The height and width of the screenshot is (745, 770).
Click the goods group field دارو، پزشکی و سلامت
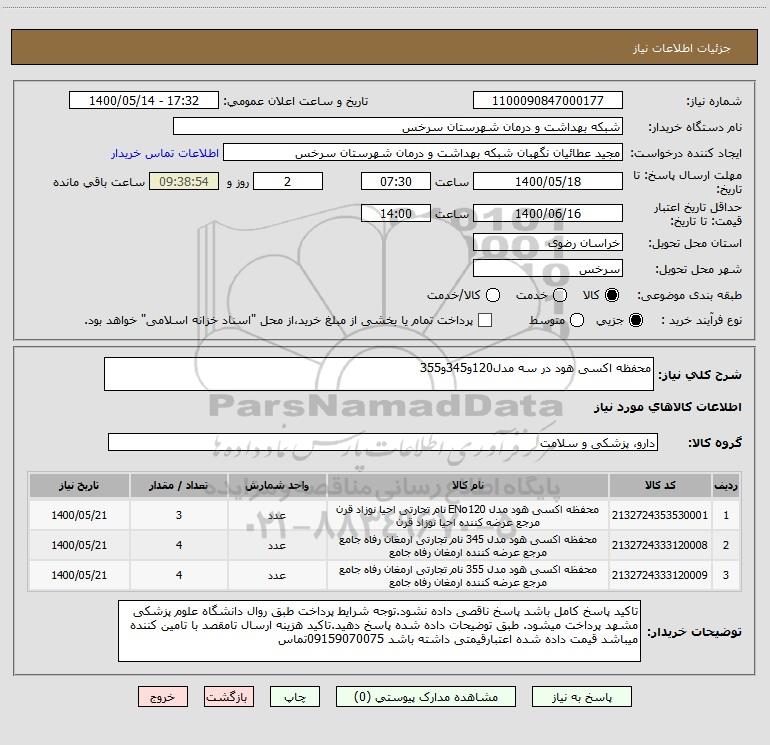383,442
